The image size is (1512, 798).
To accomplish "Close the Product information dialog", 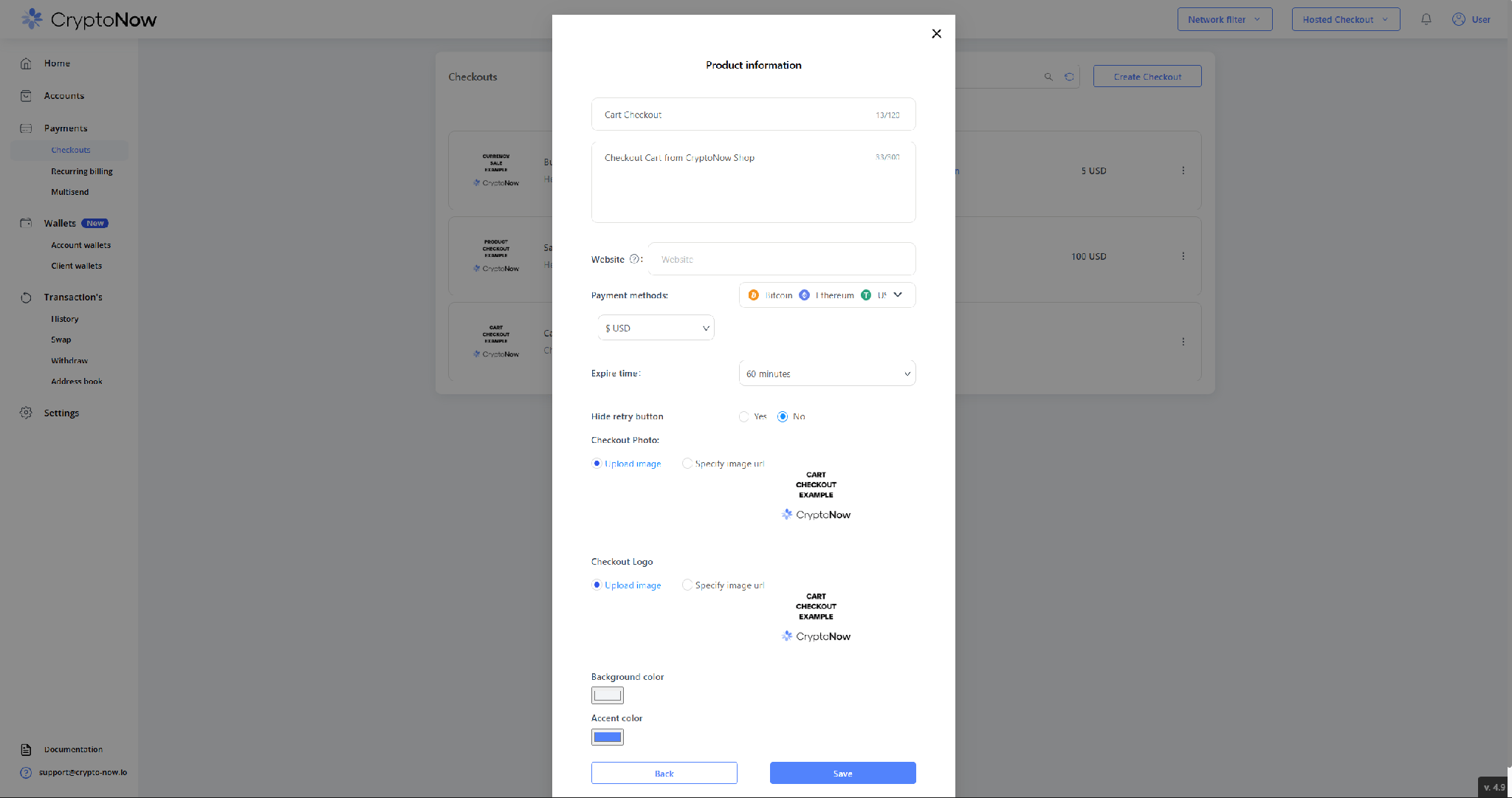I will (x=936, y=33).
